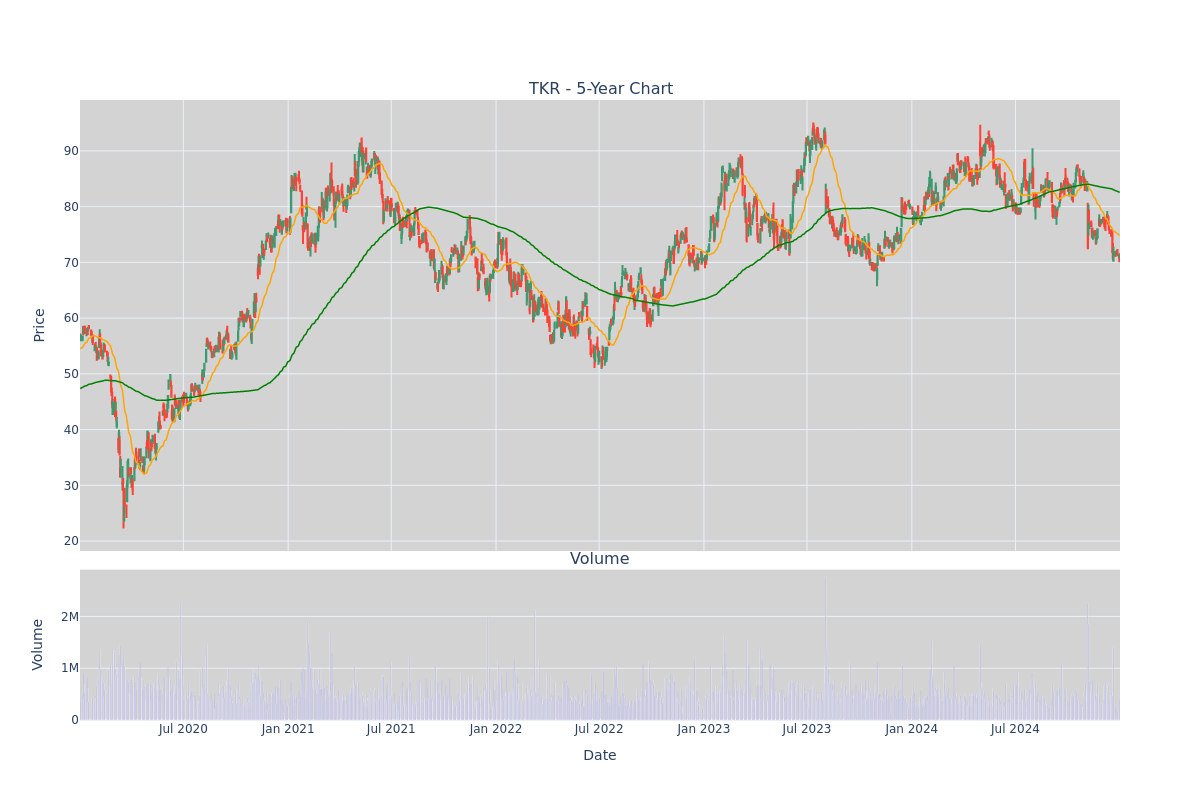Click the "TKR - 5-Year Chart" title
The image size is (1200, 800).
601,89
